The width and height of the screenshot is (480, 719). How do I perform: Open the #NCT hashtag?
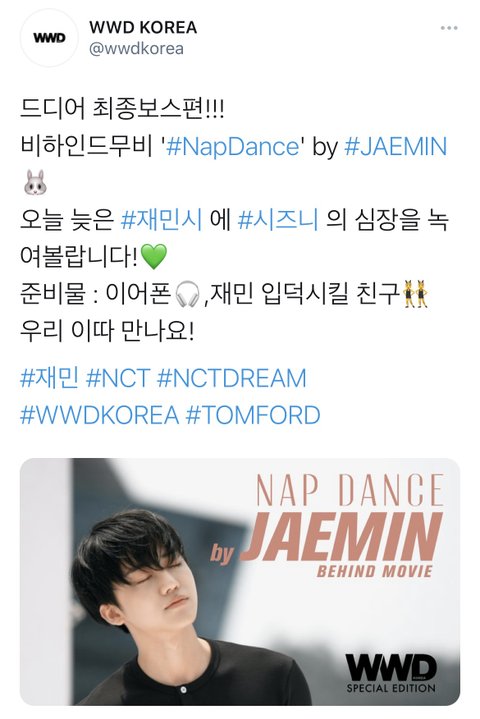(x=118, y=378)
